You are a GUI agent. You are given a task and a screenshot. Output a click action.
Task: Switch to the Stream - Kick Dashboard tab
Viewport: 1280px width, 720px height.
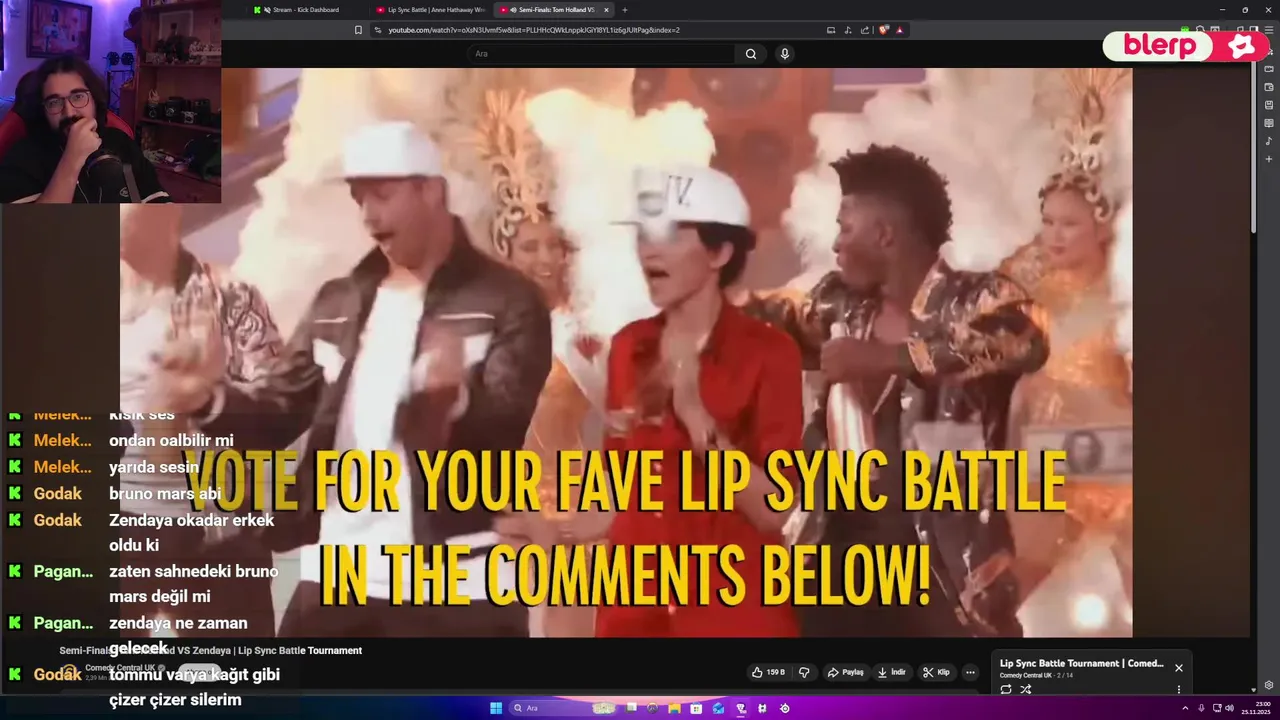[x=306, y=10]
